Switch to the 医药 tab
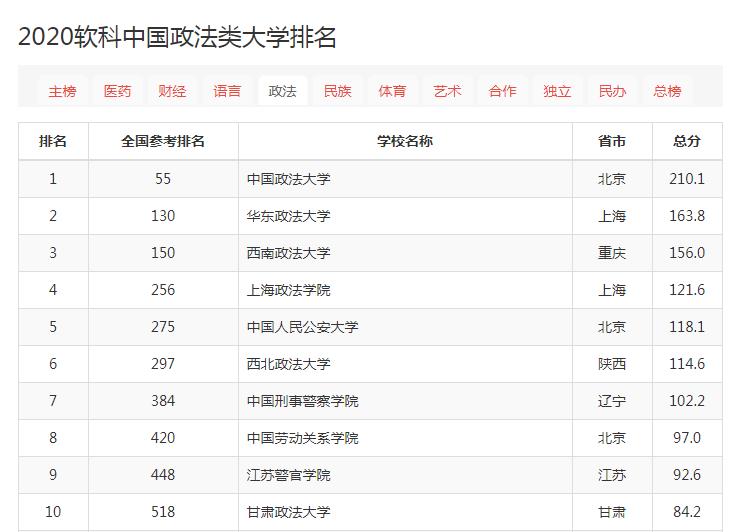The width and height of the screenshot is (737, 532). pyautogui.click(x=117, y=91)
